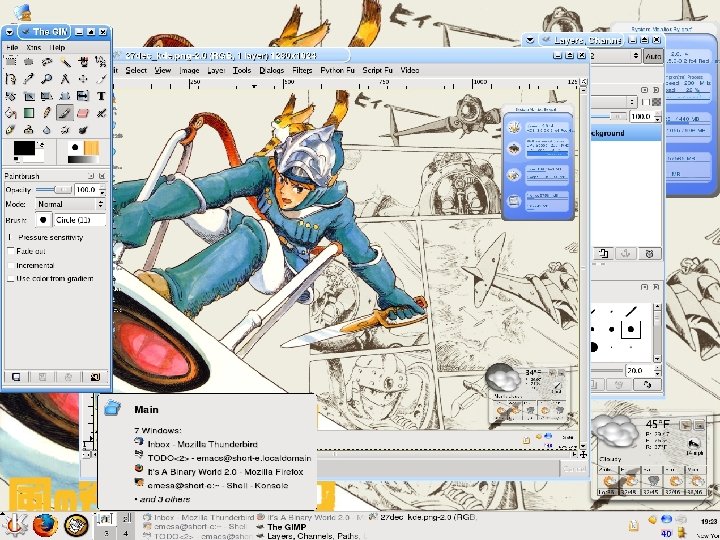This screenshot has height=540, width=720.
Task: Open the Tools menu in image window
Action: [242, 70]
